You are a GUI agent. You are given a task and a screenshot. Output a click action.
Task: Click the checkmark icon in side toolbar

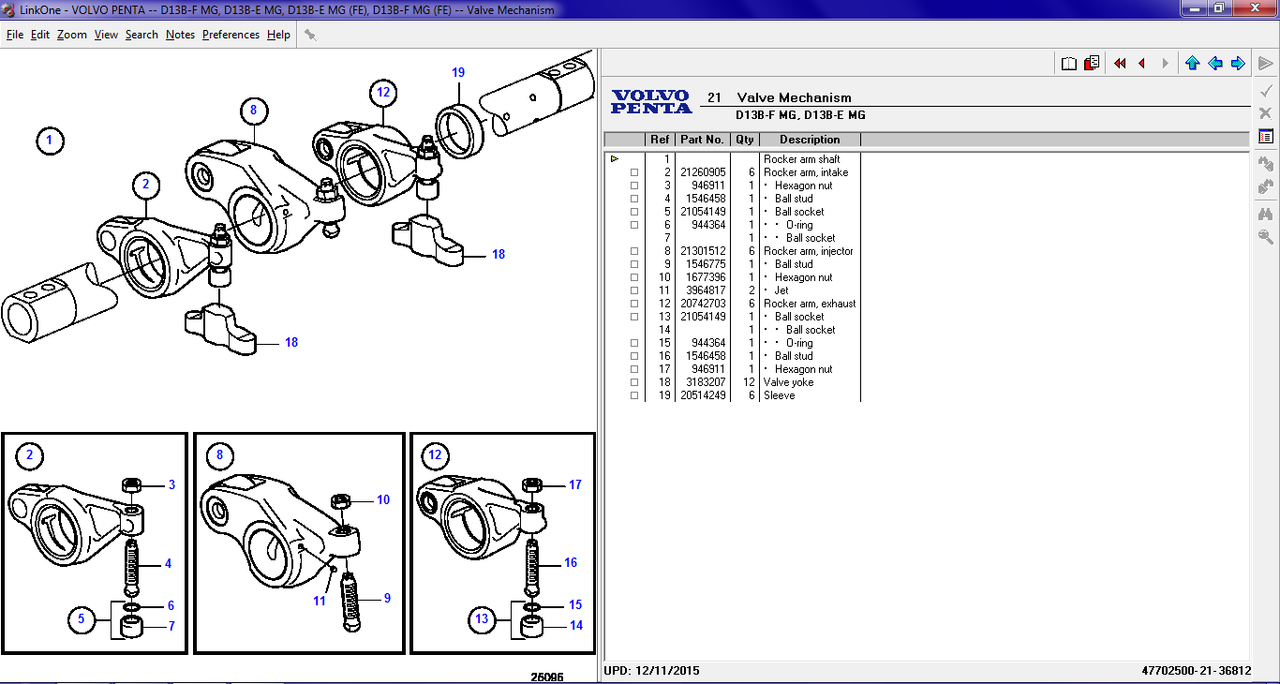(1265, 90)
